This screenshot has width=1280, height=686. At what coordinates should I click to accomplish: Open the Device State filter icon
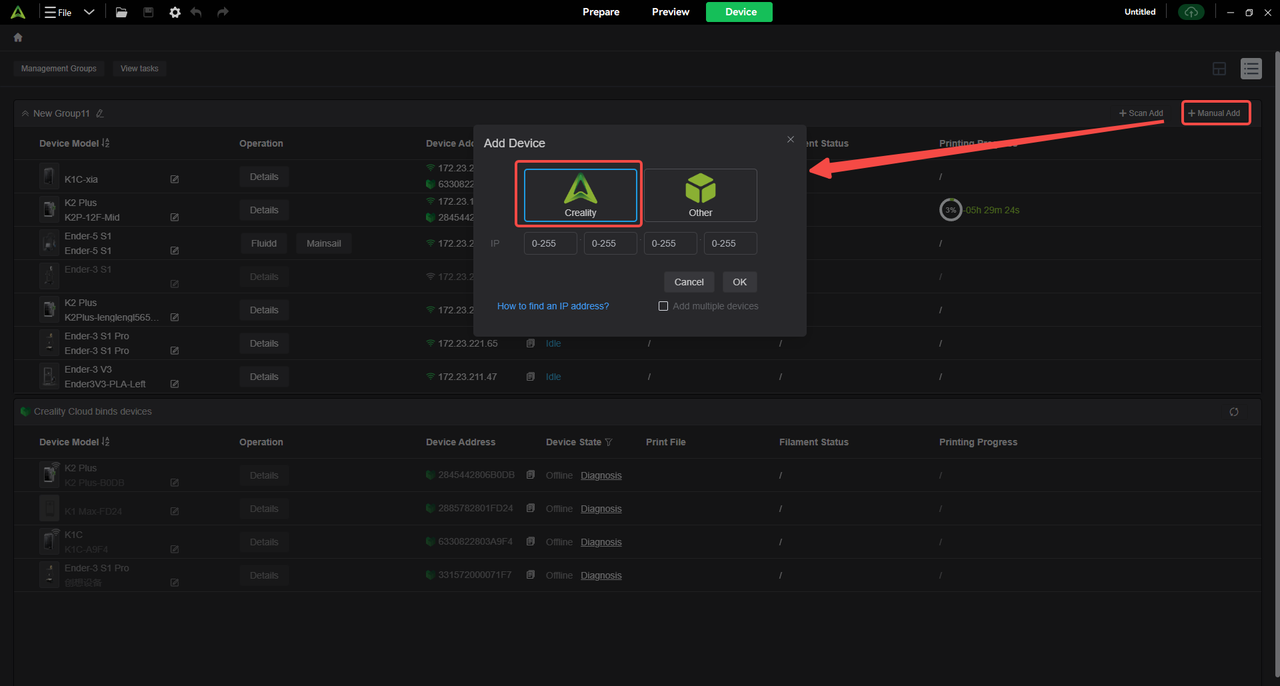click(608, 442)
